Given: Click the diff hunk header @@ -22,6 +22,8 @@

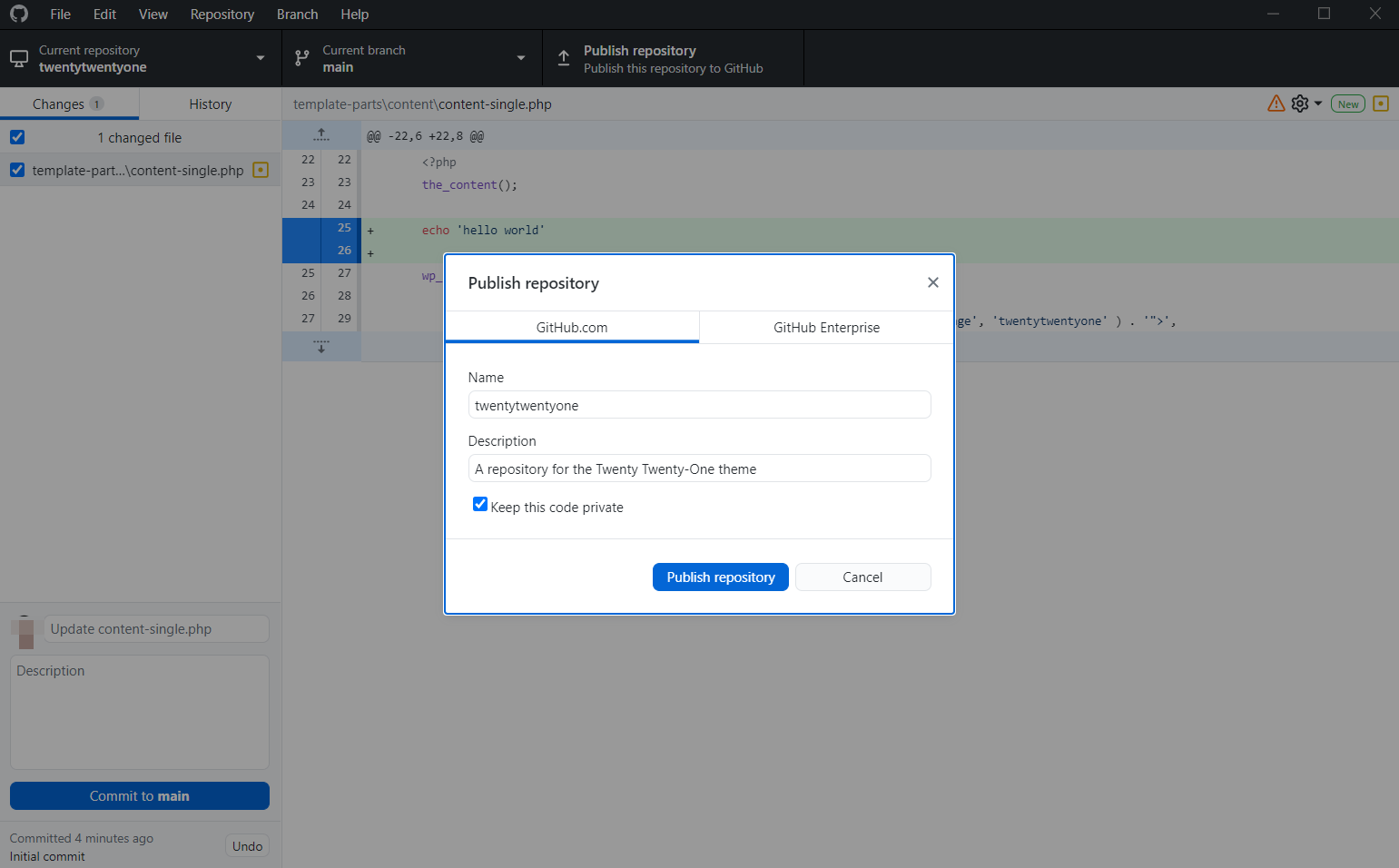Looking at the screenshot, I should click(425, 135).
